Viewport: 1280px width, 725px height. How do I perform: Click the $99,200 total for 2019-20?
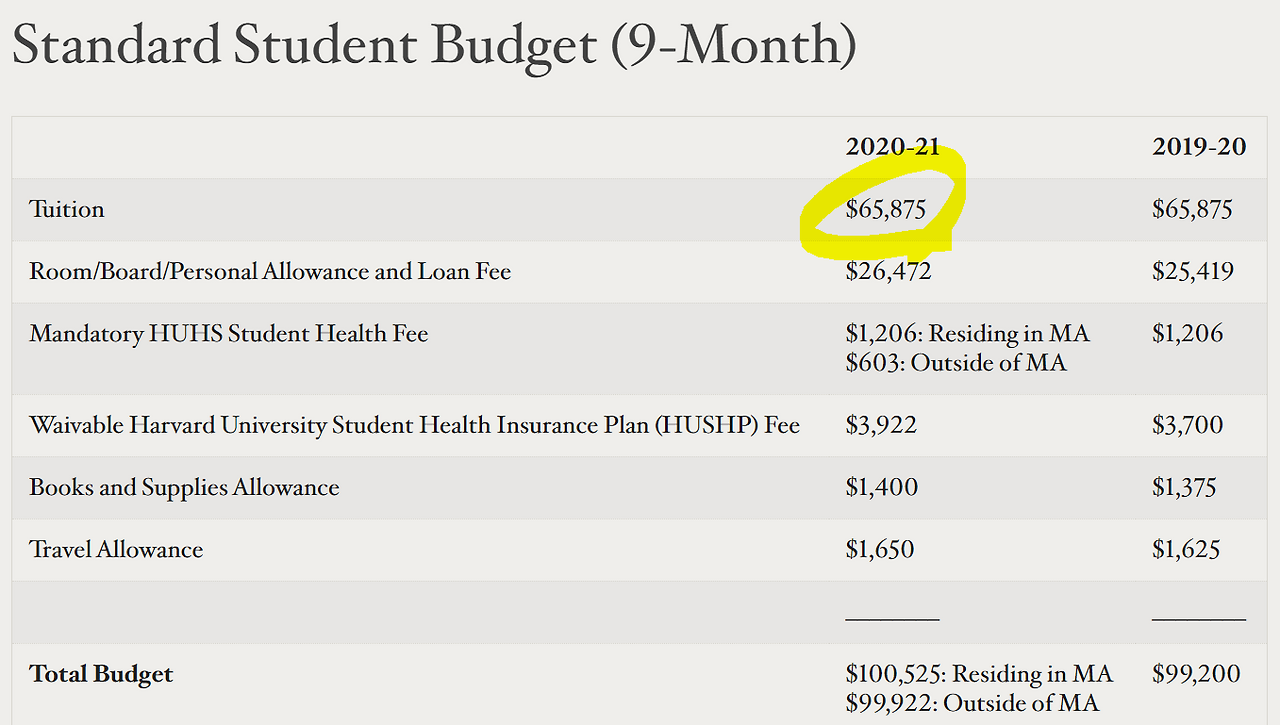pyautogui.click(x=1195, y=674)
